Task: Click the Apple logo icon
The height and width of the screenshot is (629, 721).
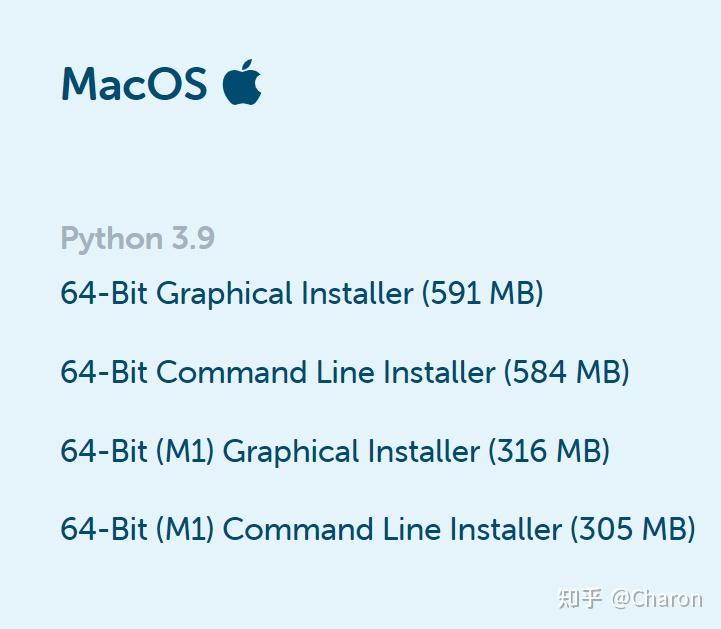Action: point(242,82)
